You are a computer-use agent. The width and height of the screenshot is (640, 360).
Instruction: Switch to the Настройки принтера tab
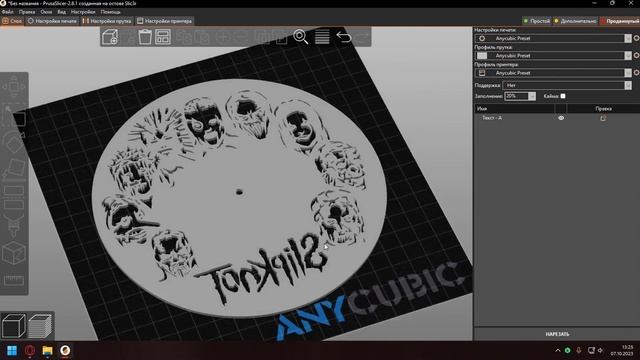(x=164, y=21)
